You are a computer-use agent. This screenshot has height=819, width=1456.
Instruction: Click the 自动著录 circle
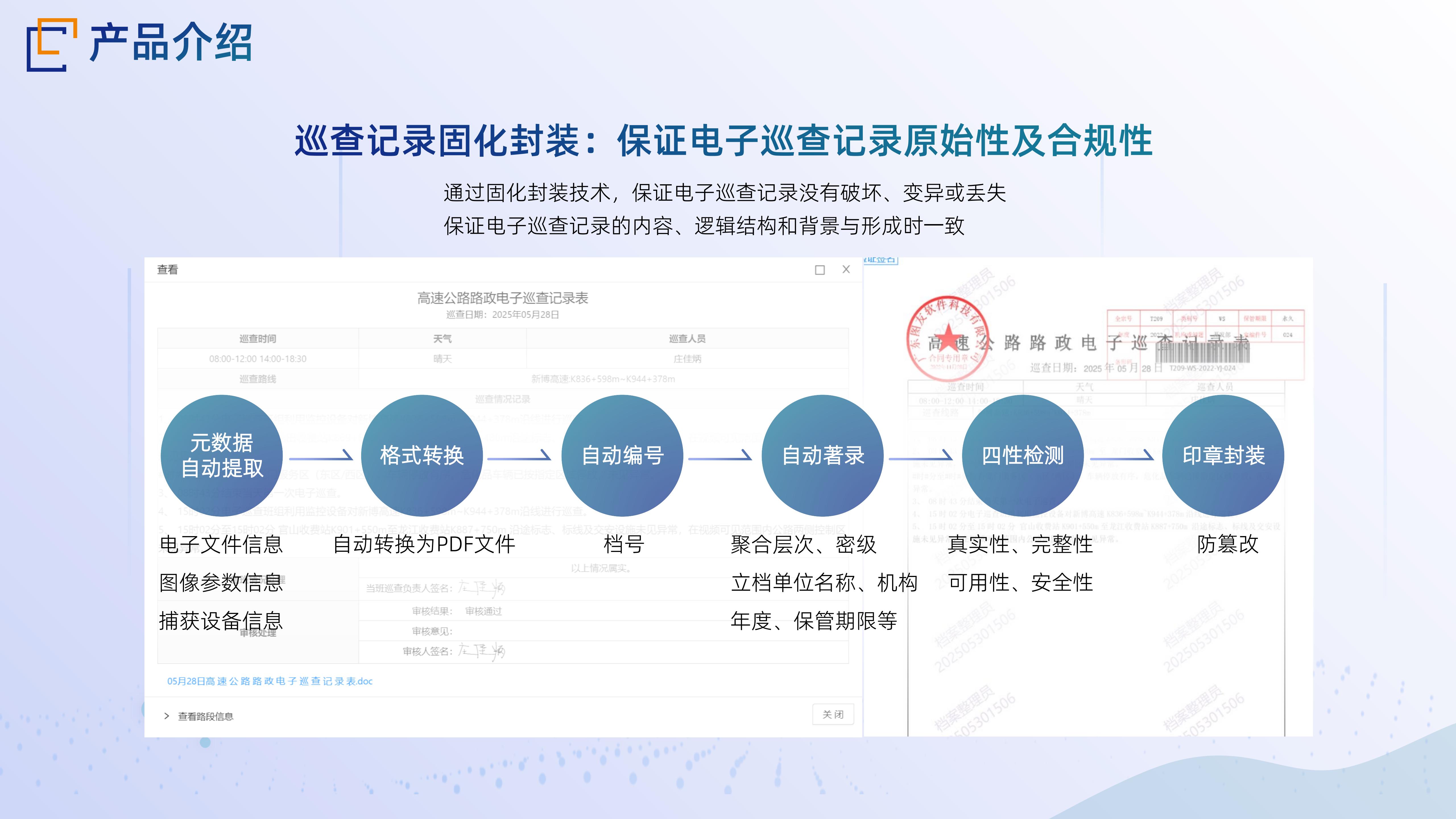click(x=822, y=456)
